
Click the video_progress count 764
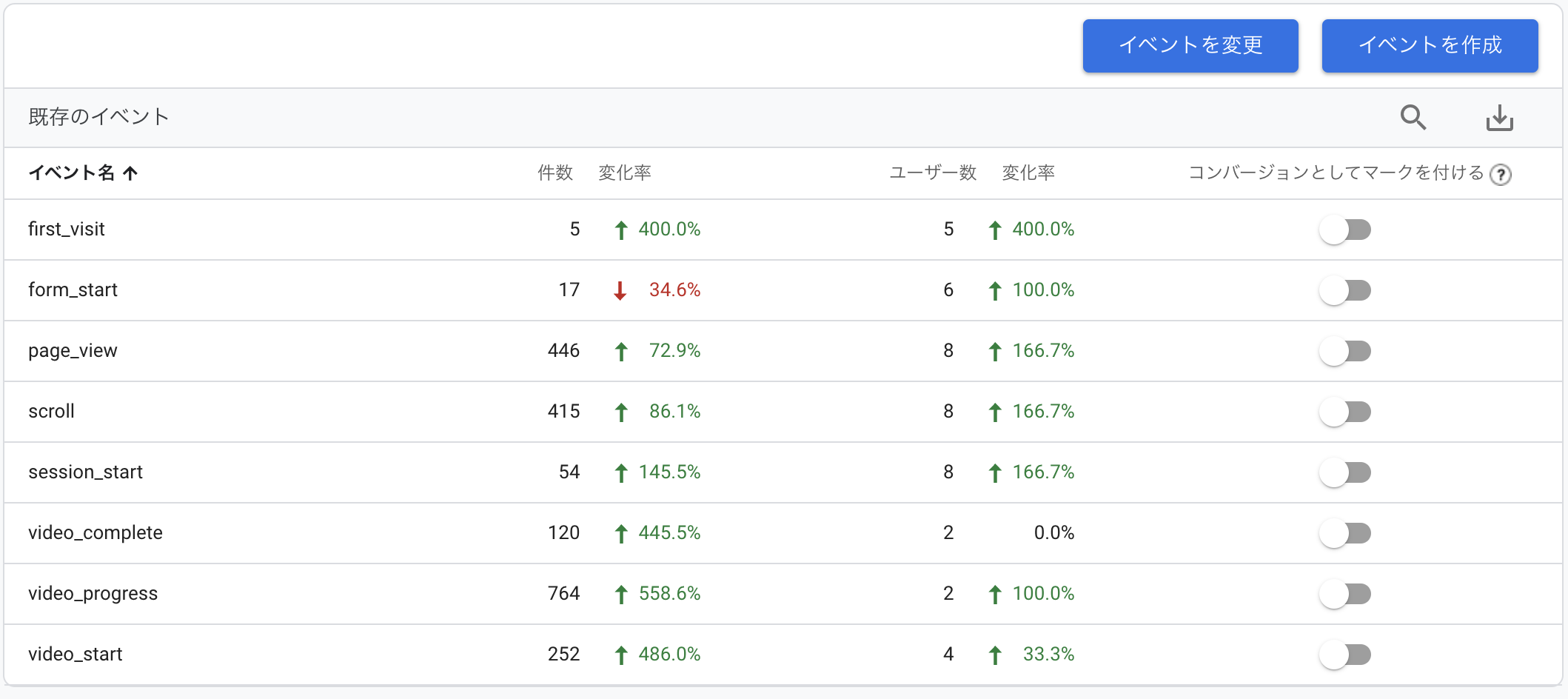click(x=563, y=594)
